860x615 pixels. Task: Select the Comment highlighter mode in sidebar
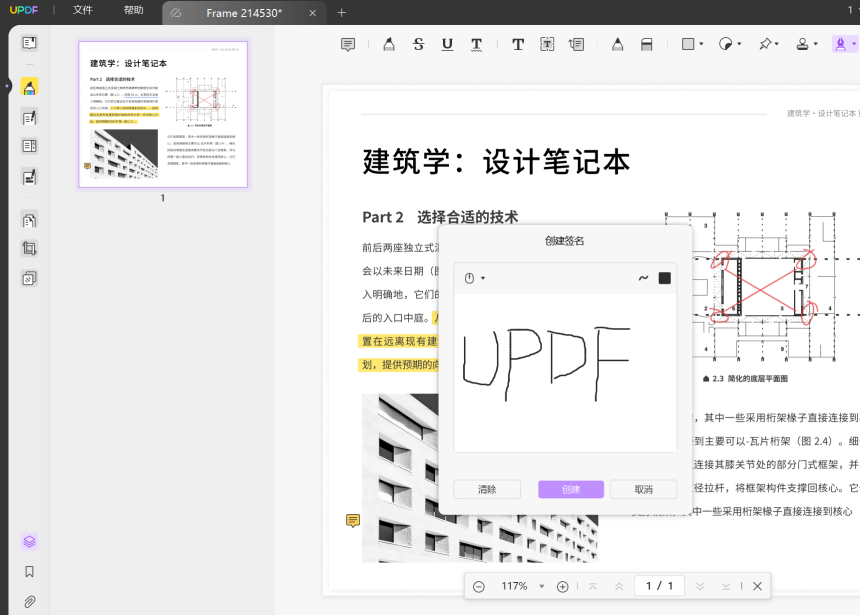coord(29,87)
